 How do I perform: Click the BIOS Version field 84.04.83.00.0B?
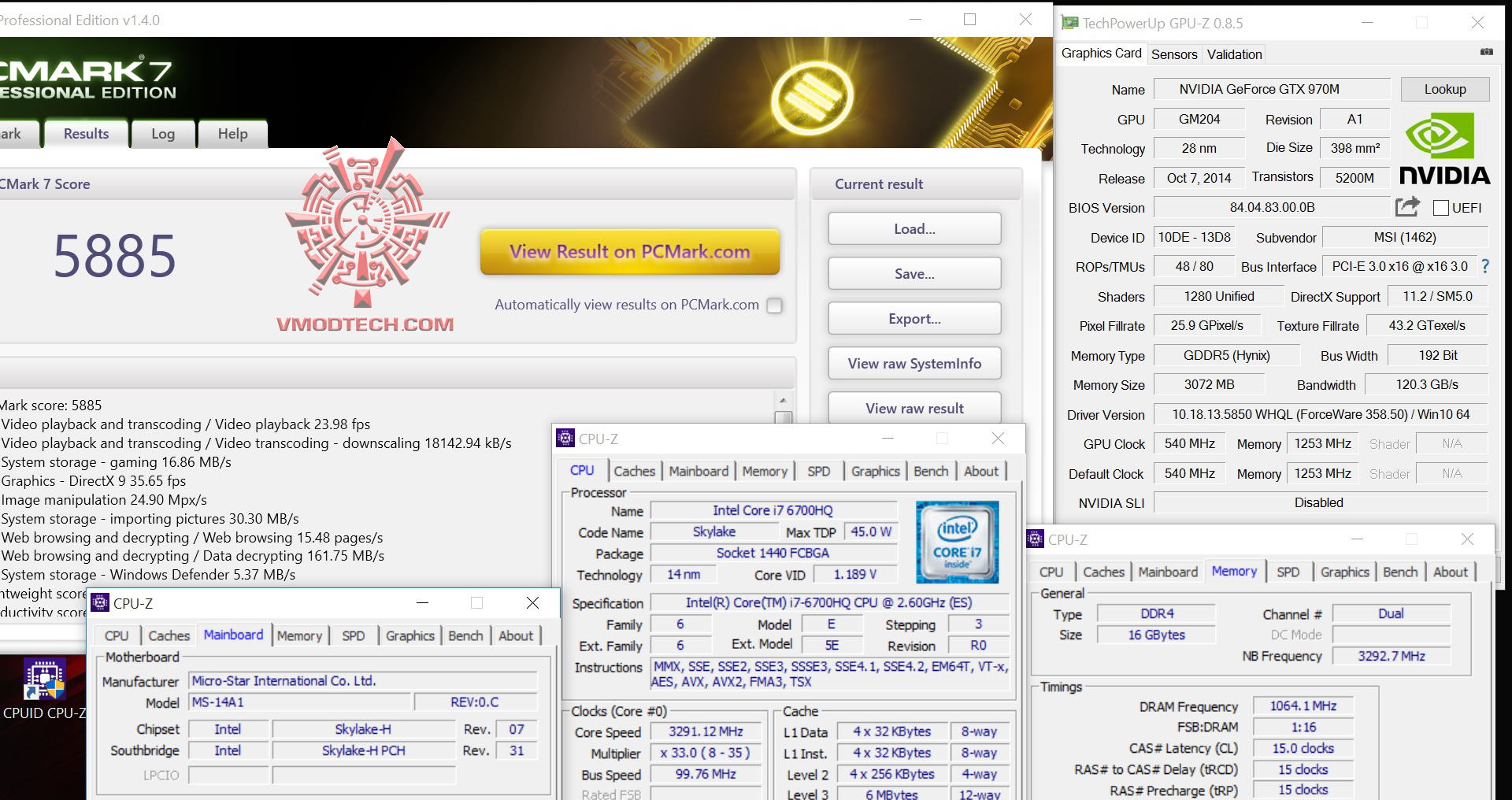[1272, 208]
